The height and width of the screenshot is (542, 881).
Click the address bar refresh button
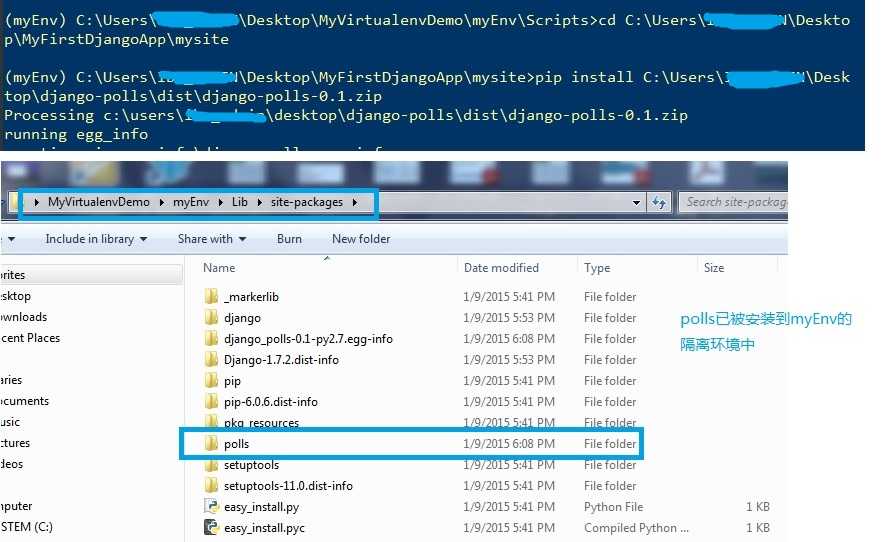(659, 202)
